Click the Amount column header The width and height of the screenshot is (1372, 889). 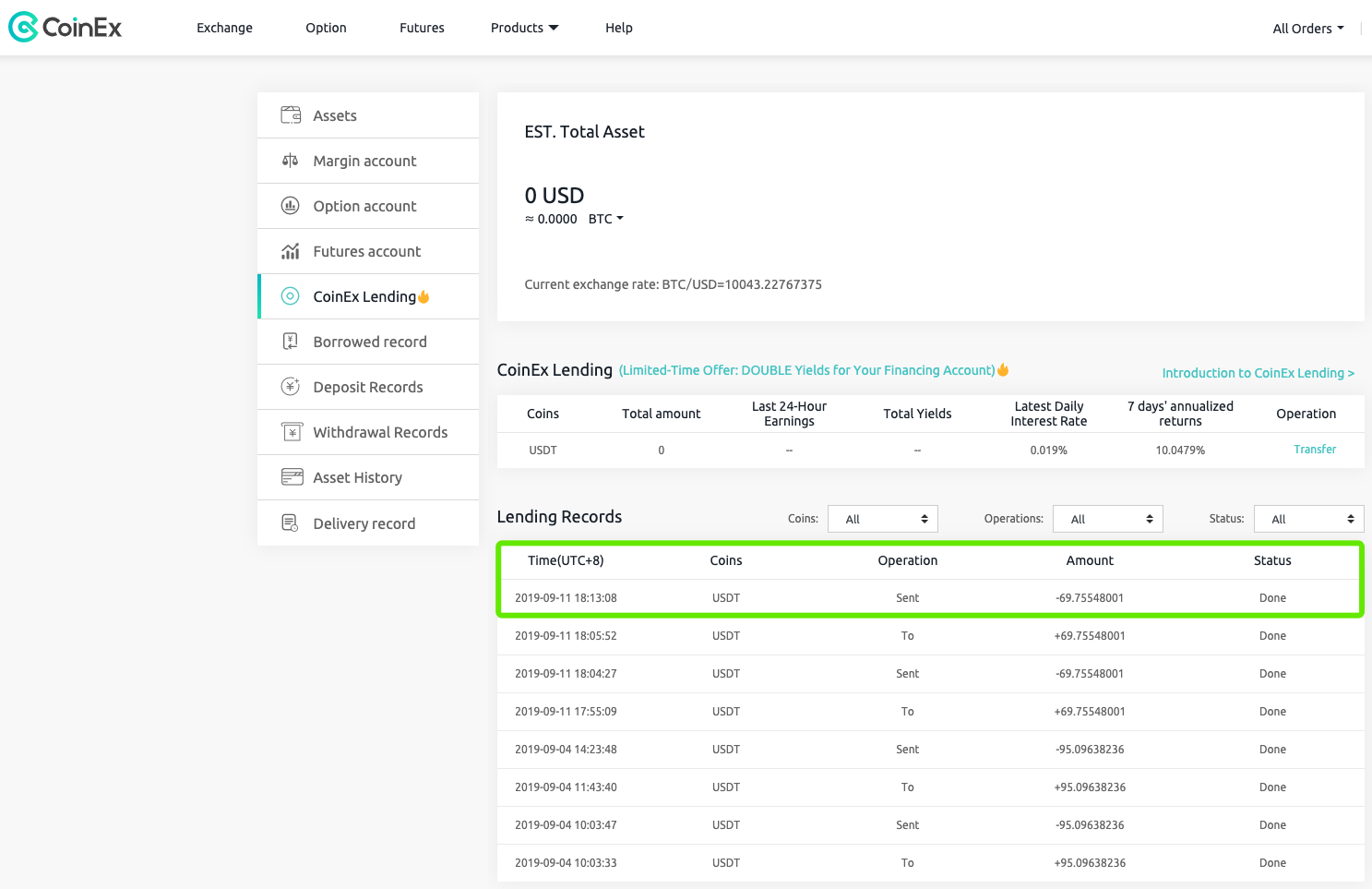[1090, 560]
